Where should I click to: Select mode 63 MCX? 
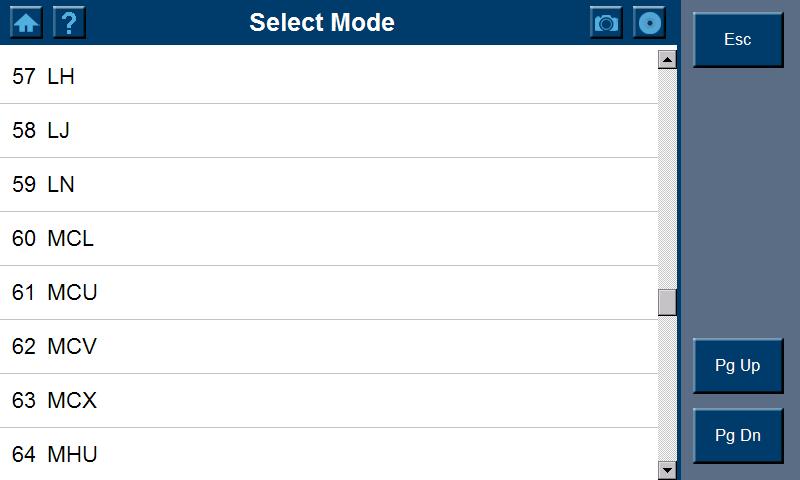click(x=328, y=401)
